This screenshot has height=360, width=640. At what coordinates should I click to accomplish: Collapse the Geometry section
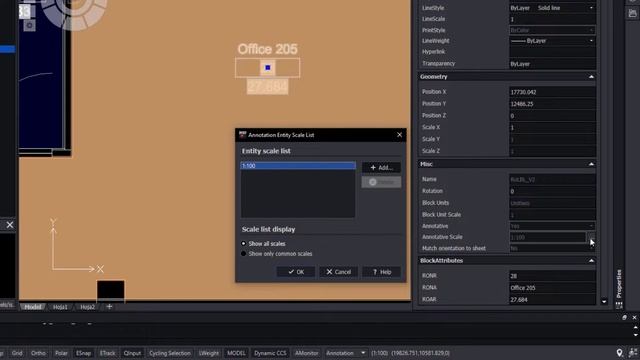click(591, 77)
